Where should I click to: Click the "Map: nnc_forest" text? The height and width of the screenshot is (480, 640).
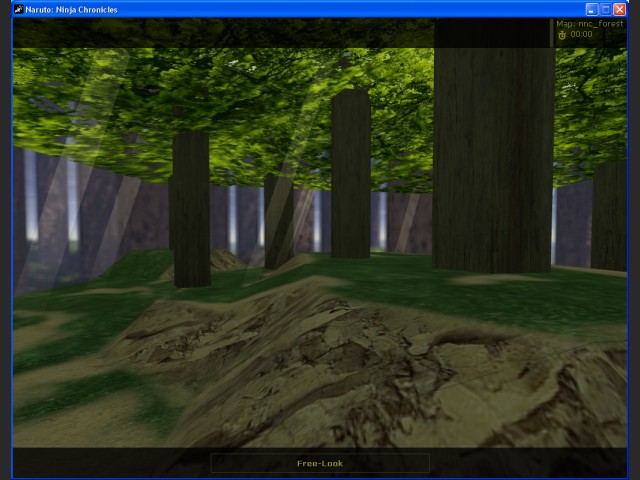[x=590, y=24]
